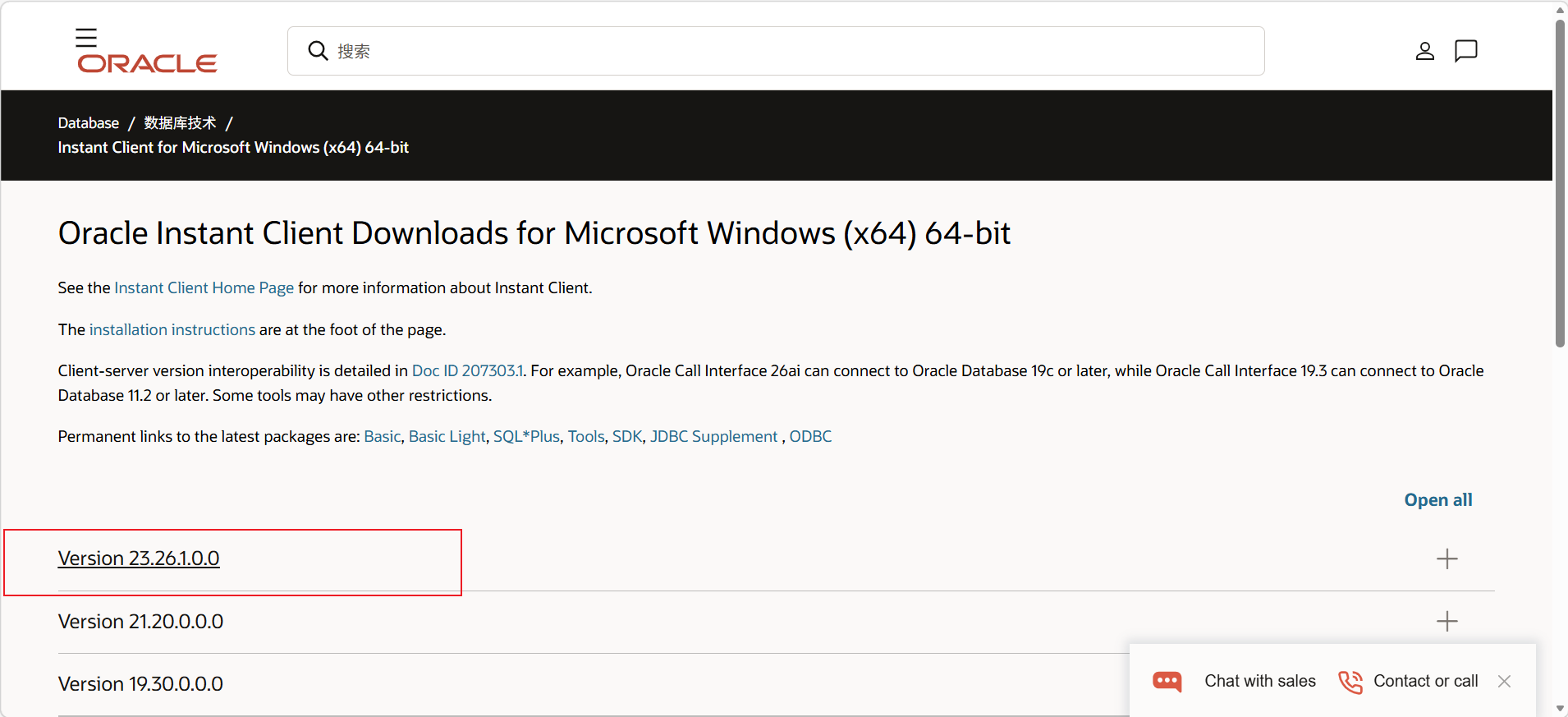Screen dimensions: 1568x717
Task: Click Chat with sales text
Action: click(1260, 682)
